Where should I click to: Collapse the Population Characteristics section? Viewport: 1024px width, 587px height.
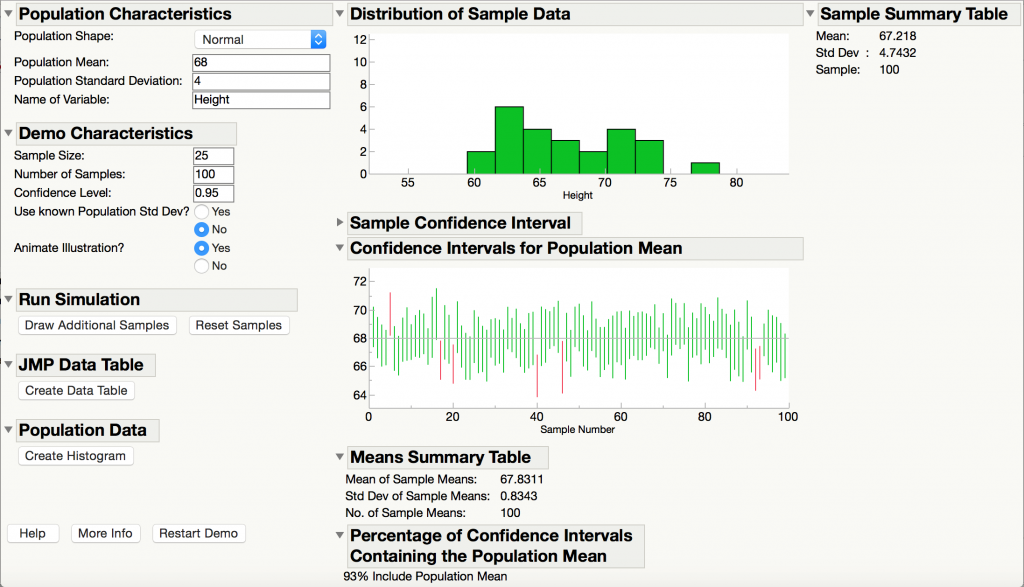click(9, 15)
